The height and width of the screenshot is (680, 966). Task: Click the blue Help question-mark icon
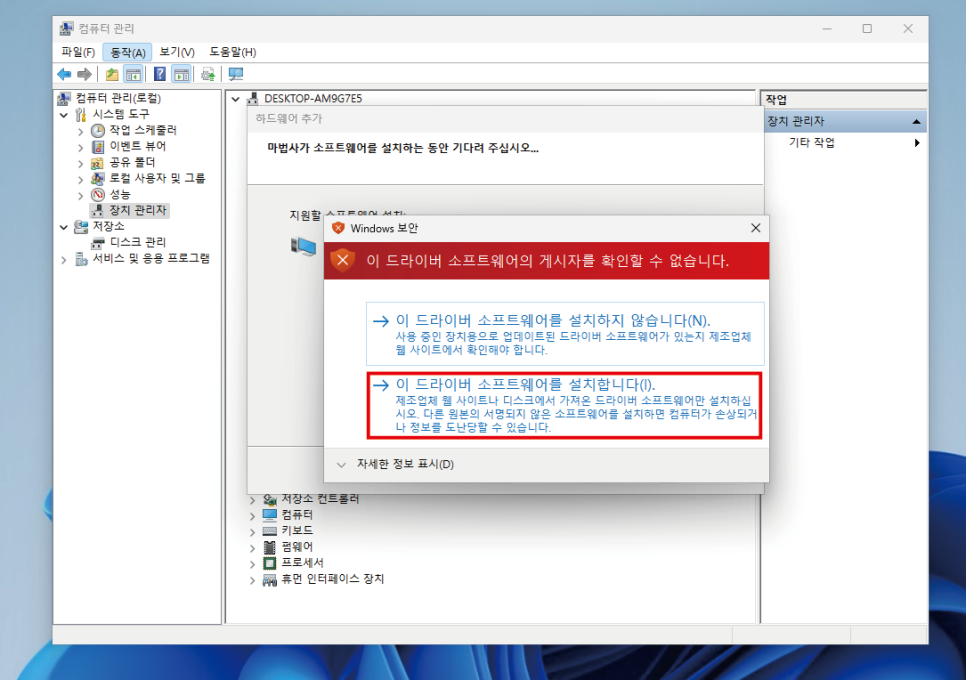point(160,75)
